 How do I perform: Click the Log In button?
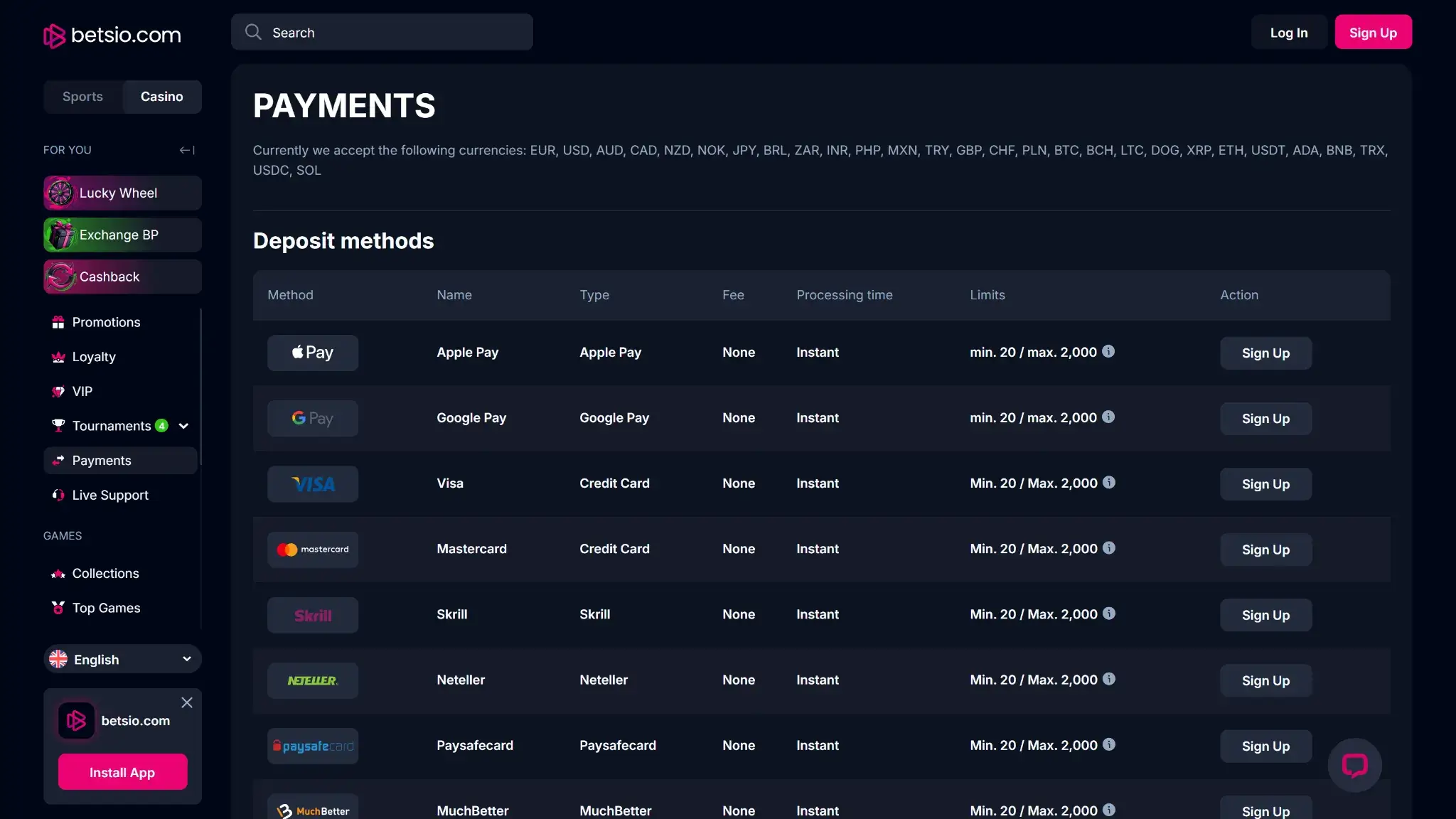1288,33
